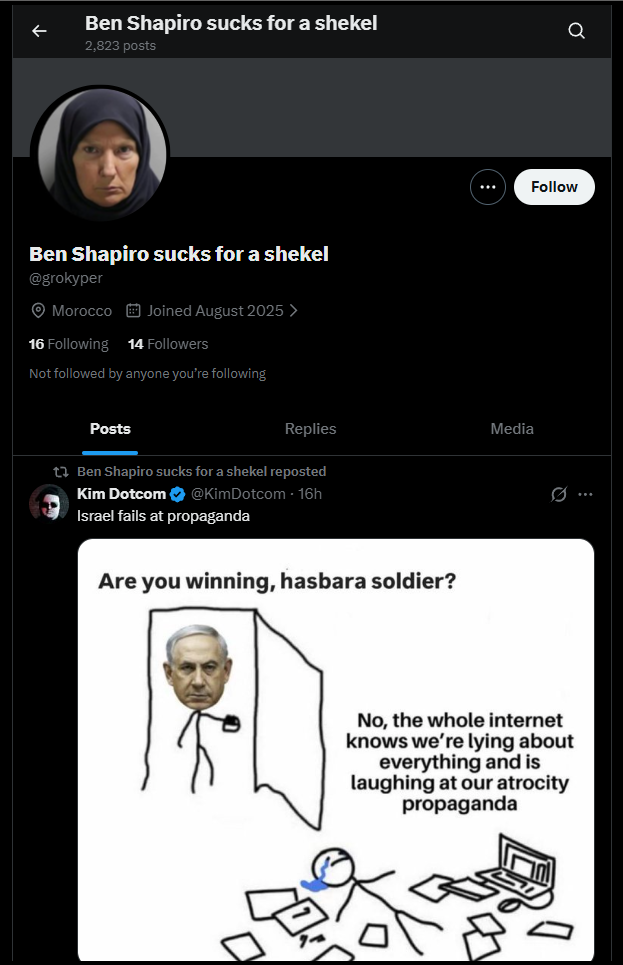Open the profile's three-dot more options
The image size is (623, 965).
click(x=488, y=187)
